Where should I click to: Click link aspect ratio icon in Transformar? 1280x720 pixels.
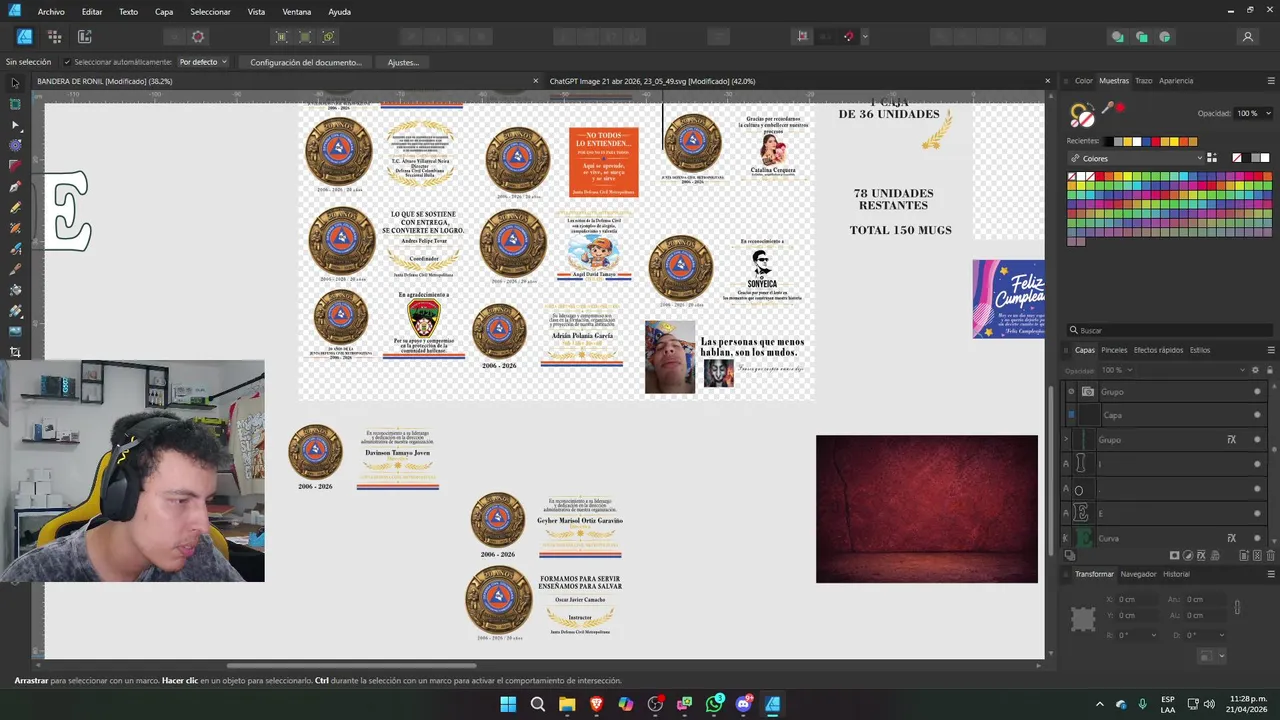[x=1237, y=607]
